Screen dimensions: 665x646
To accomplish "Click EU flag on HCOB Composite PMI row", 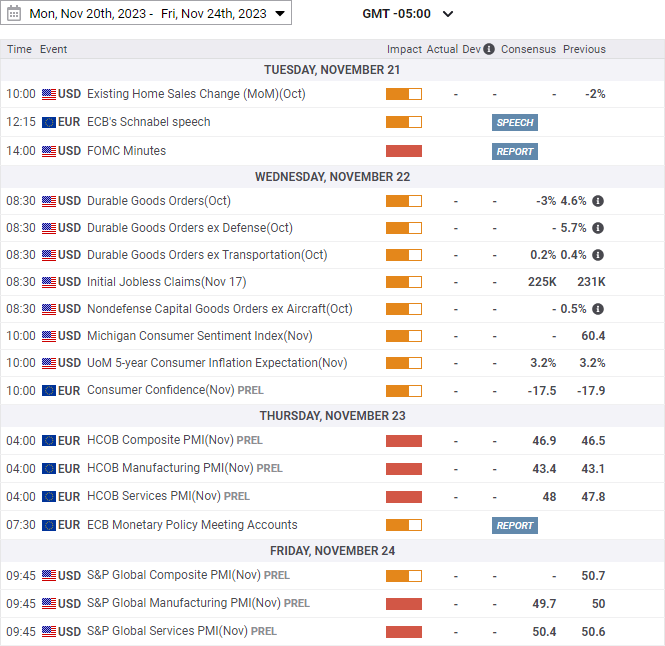I will (49, 441).
